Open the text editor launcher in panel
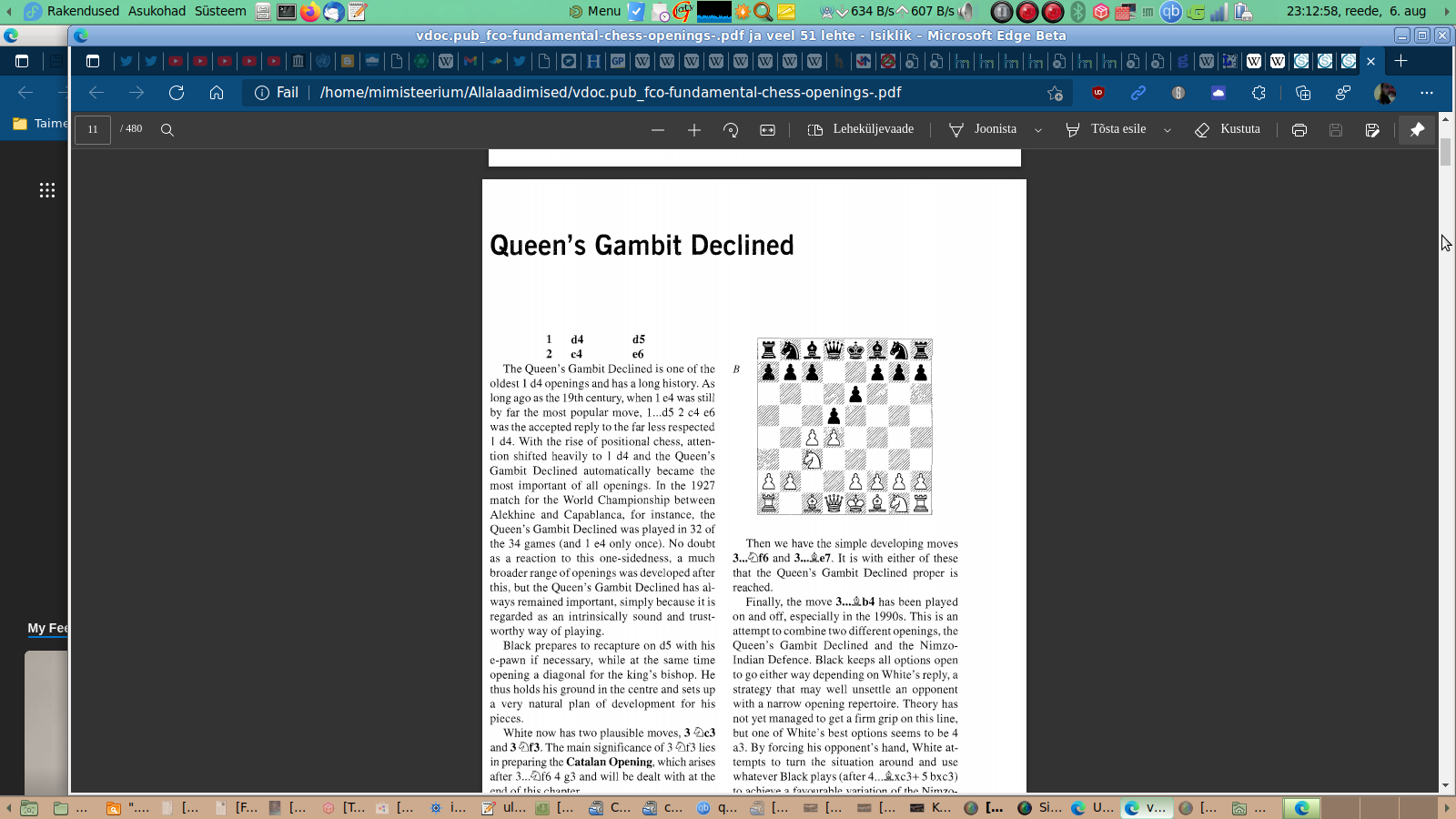The width and height of the screenshot is (1456, 819). (358, 12)
